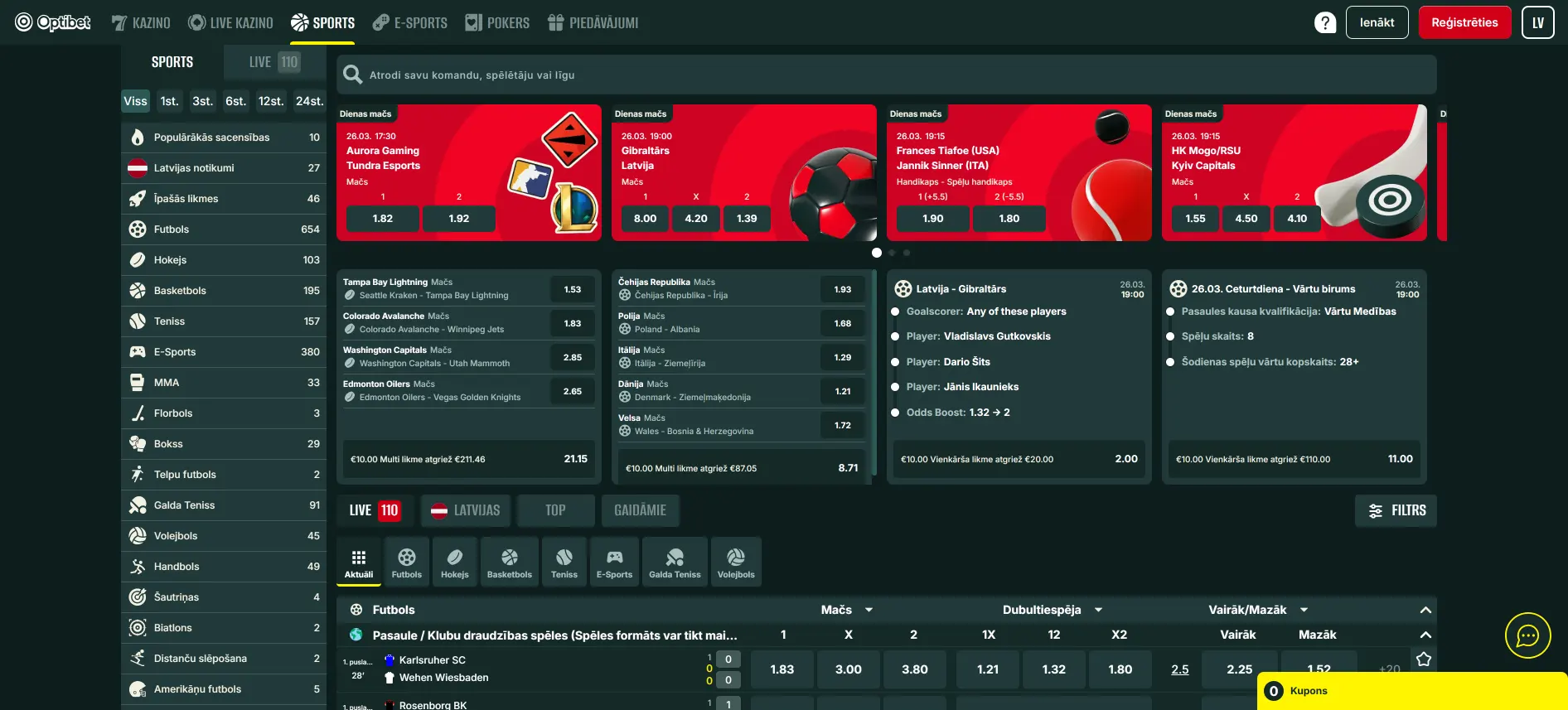Image resolution: width=1568 pixels, height=710 pixels.
Task: Select the Viss time filter
Action: coord(135,101)
